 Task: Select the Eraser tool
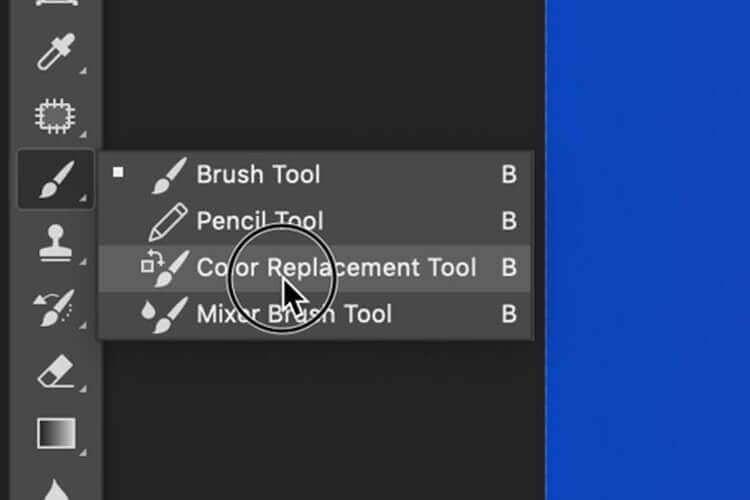(53, 372)
